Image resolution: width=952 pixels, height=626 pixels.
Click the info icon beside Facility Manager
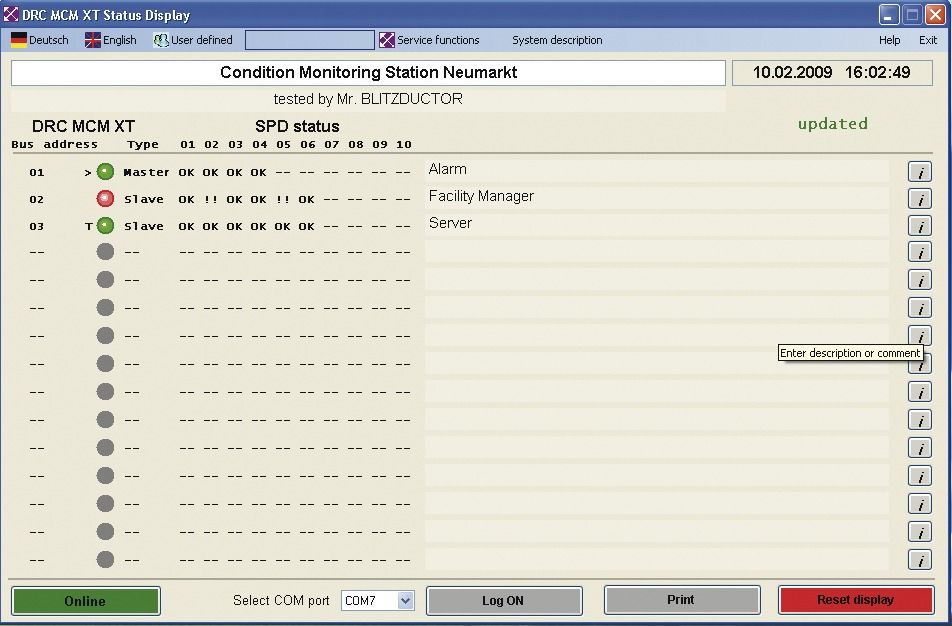(x=919, y=198)
